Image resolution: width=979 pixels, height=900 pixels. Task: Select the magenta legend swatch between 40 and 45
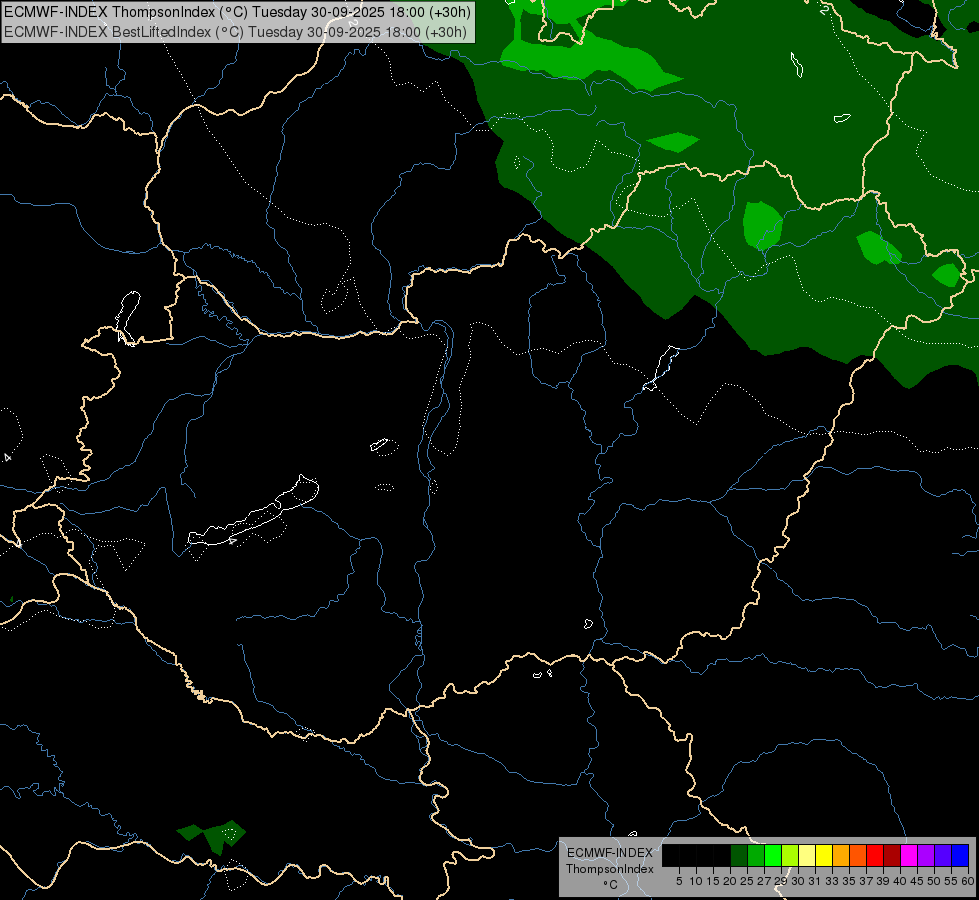pyautogui.click(x=909, y=855)
